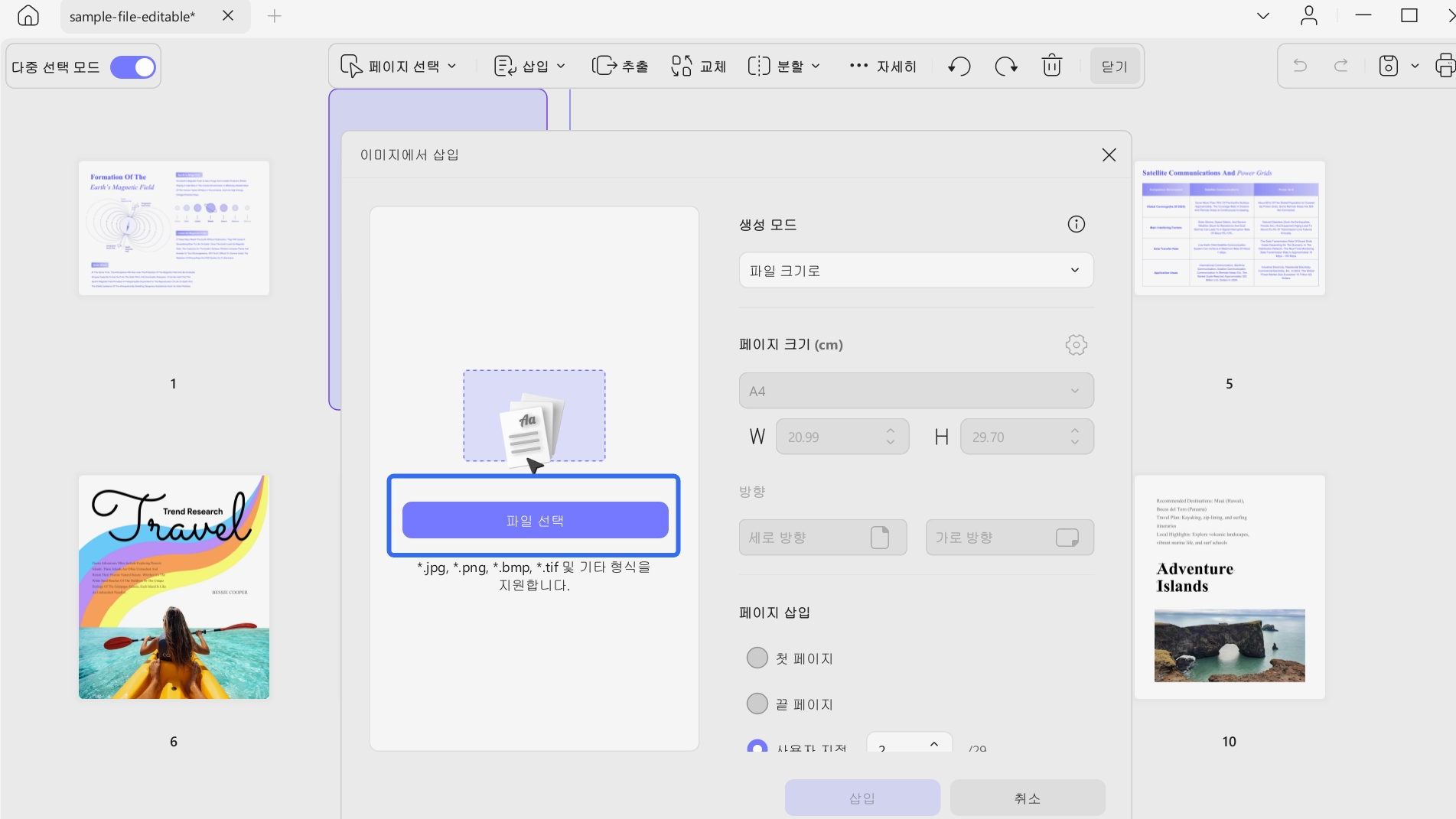The image size is (1456, 819).
Task: Open the A4 page size dropdown
Action: click(x=916, y=391)
